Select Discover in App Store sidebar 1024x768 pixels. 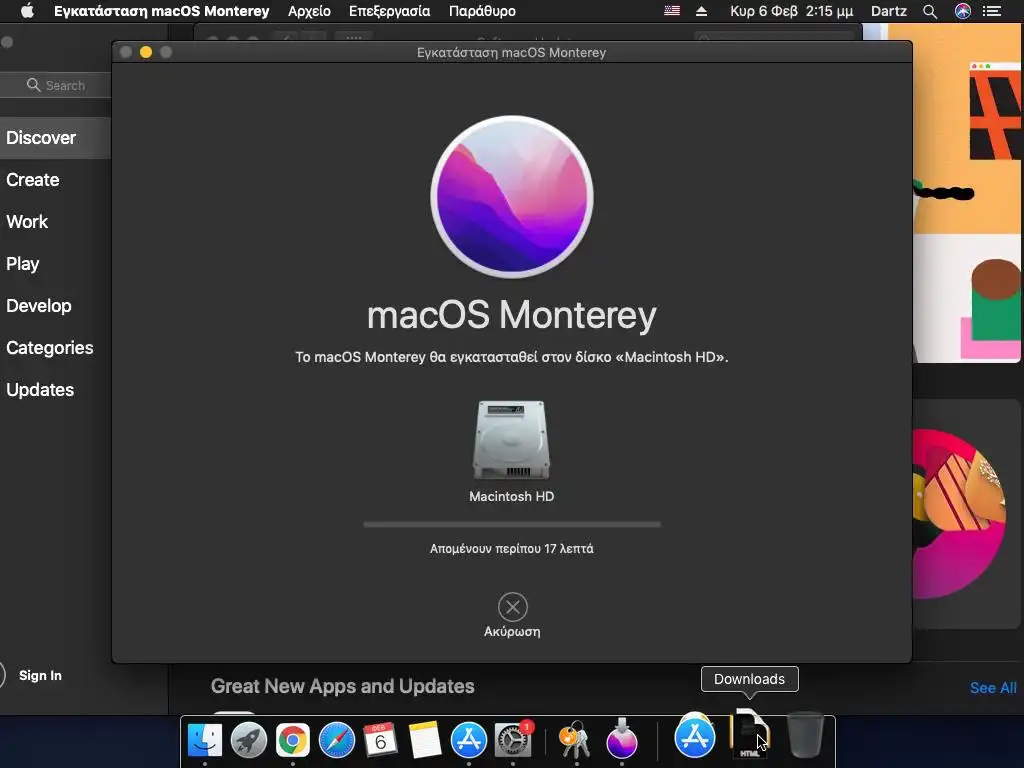[x=56, y=138]
